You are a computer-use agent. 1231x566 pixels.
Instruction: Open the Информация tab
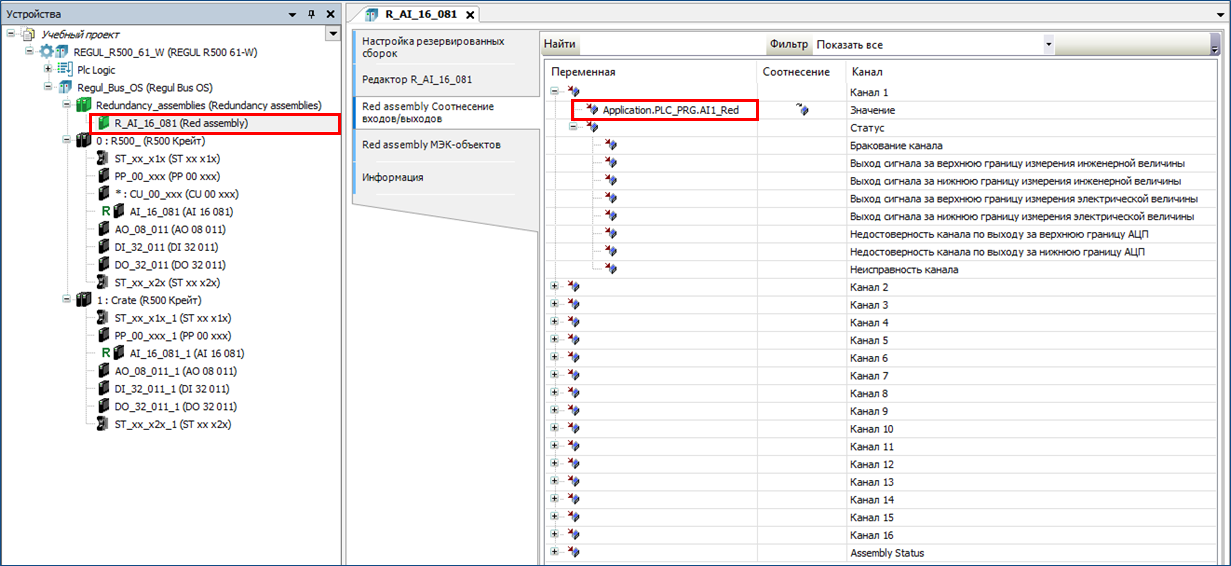(392, 178)
